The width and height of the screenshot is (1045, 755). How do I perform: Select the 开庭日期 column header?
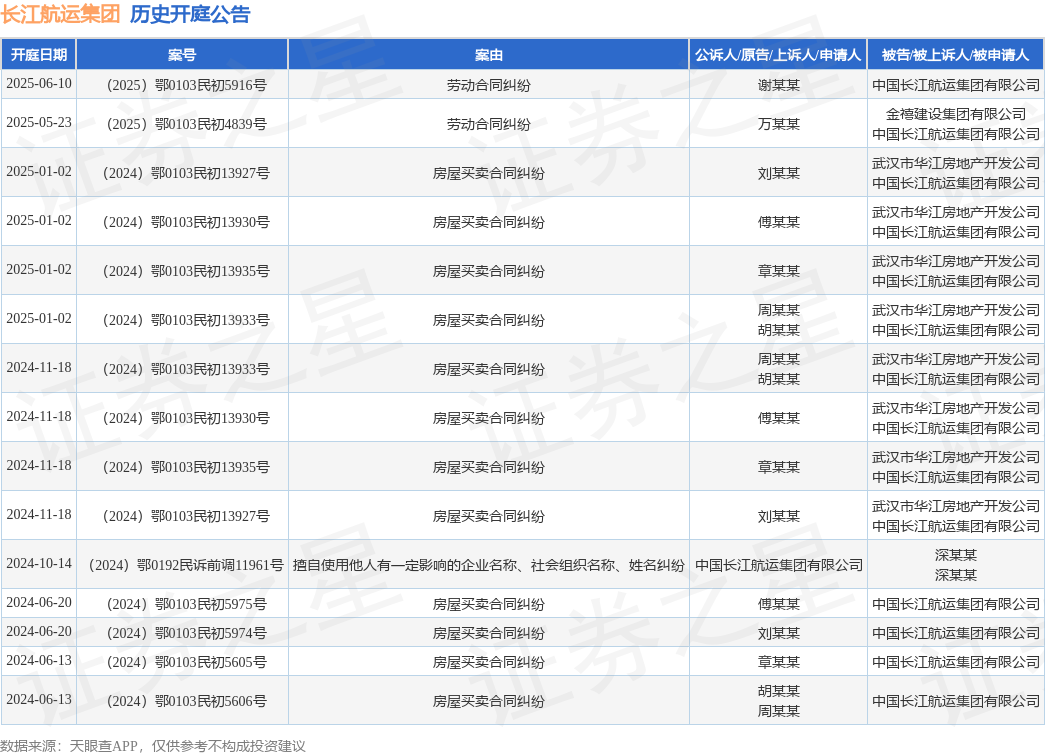coord(39,55)
